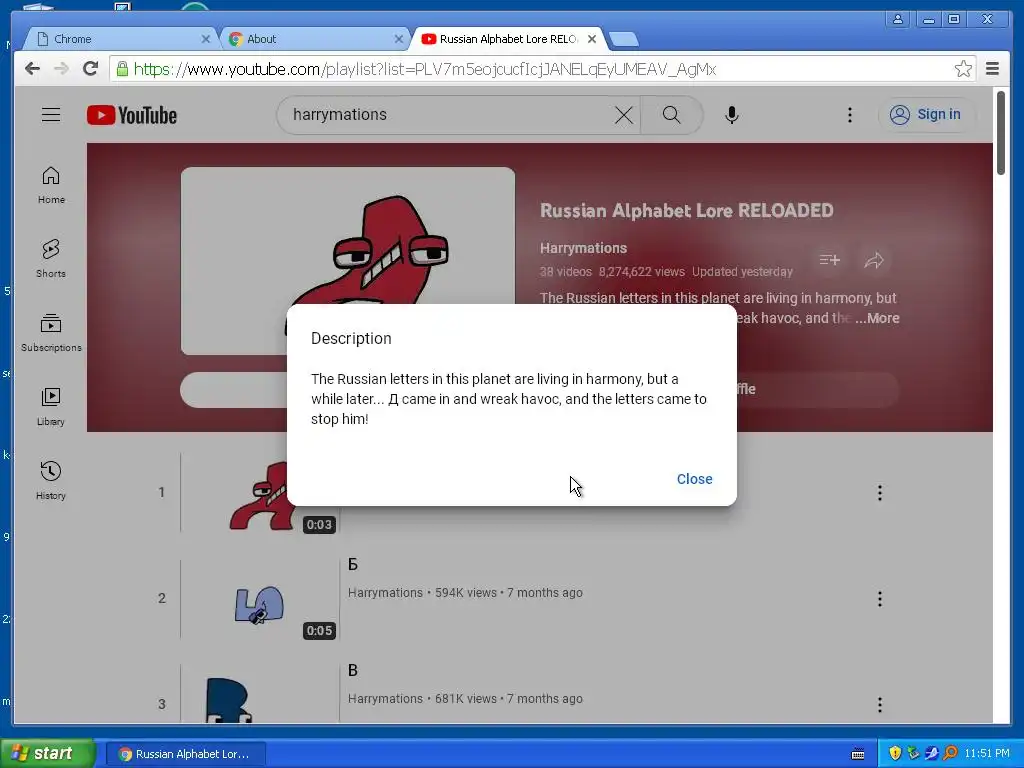Click Harrymations under video В
Image resolution: width=1024 pixels, height=768 pixels.
(385, 698)
